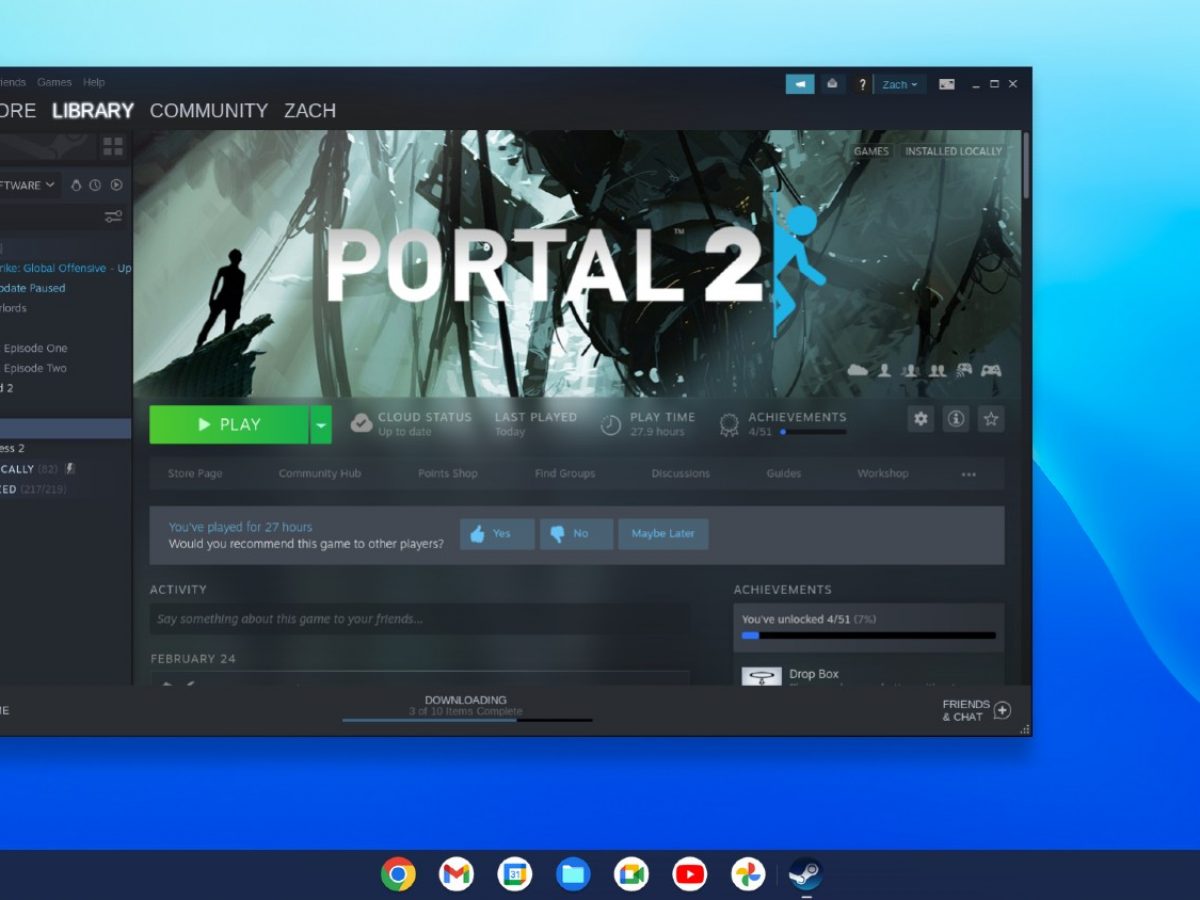Viewport: 1200px width, 900px height.
Task: Add Portal 2 to favorites star
Action: click(991, 419)
